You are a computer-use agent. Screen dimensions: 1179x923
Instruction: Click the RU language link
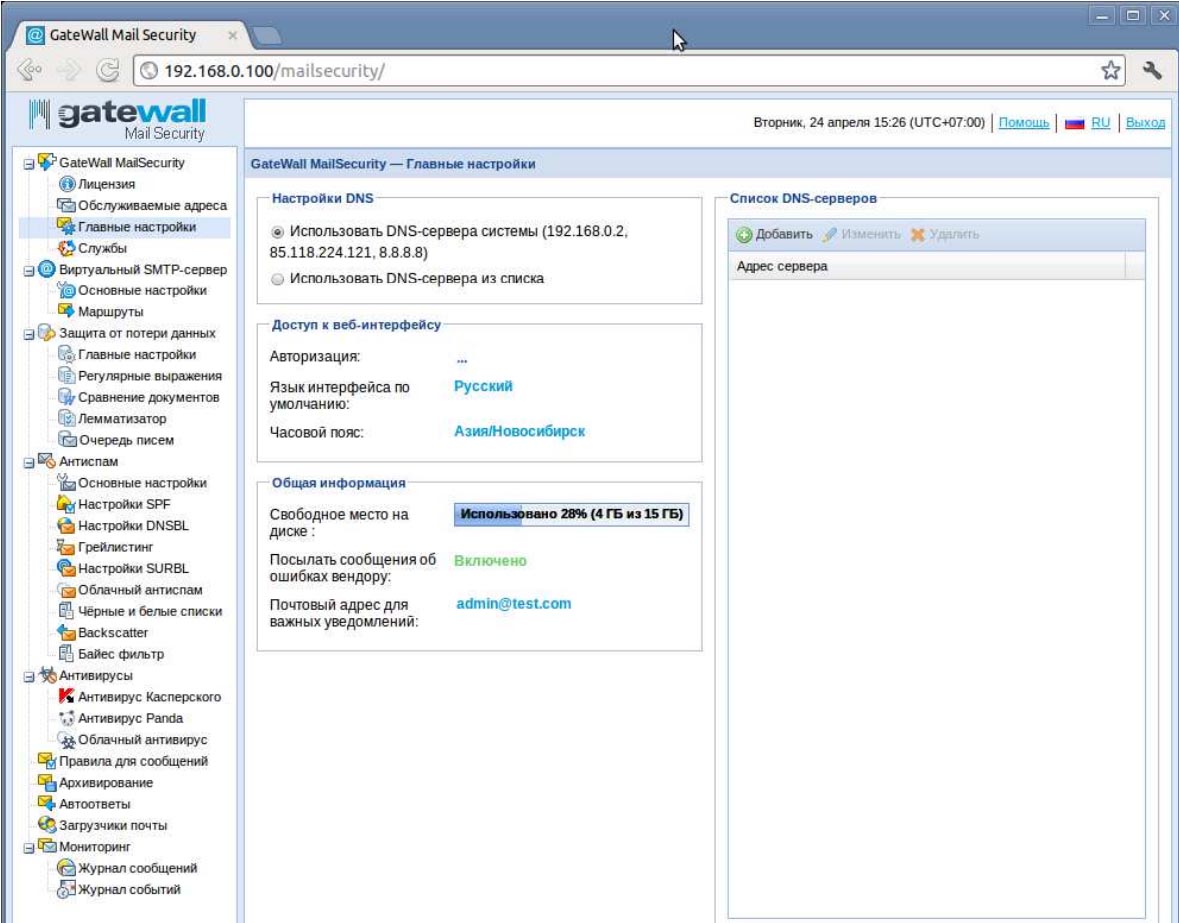[1100, 123]
